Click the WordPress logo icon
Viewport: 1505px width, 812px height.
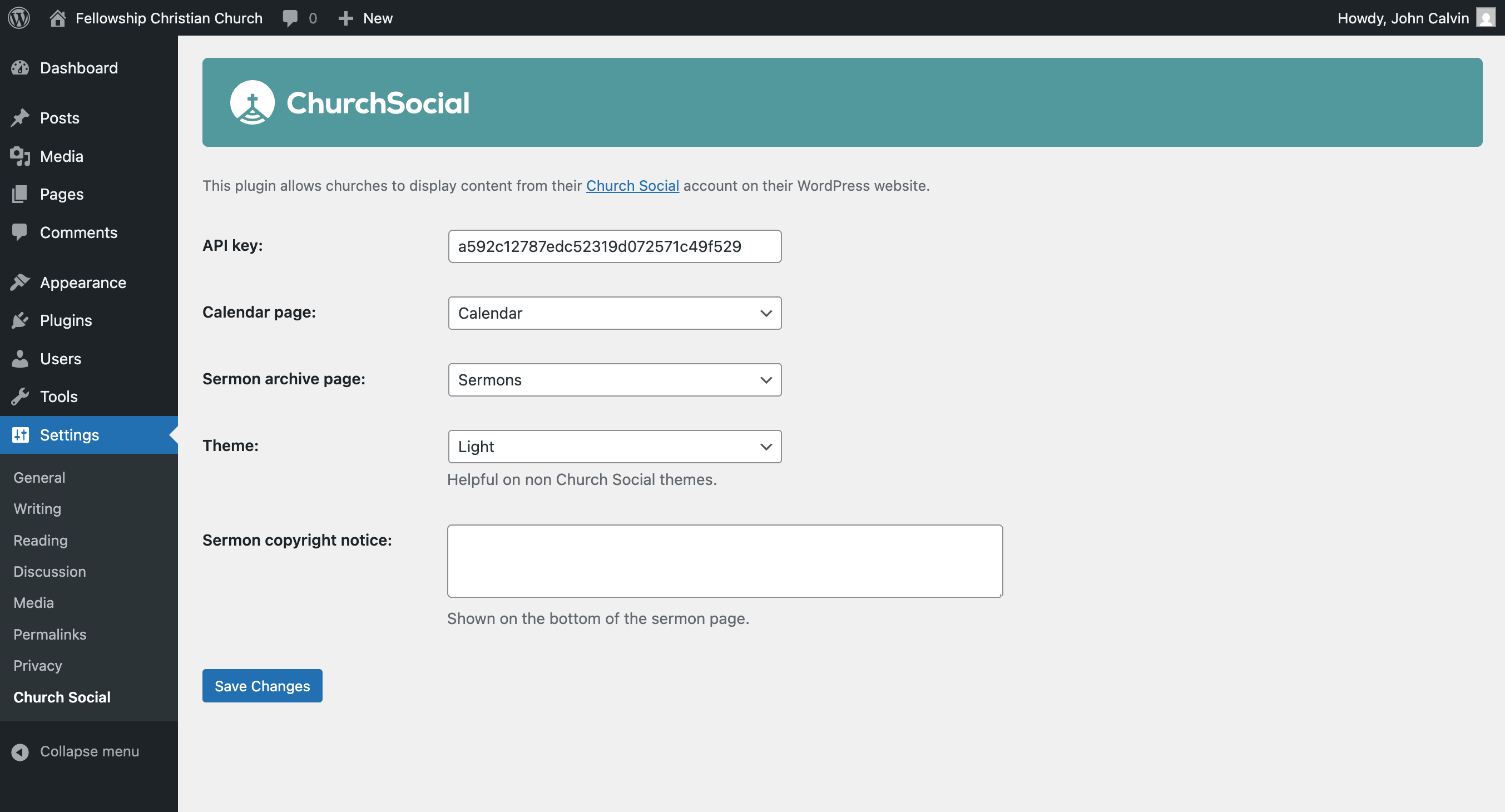tap(19, 18)
